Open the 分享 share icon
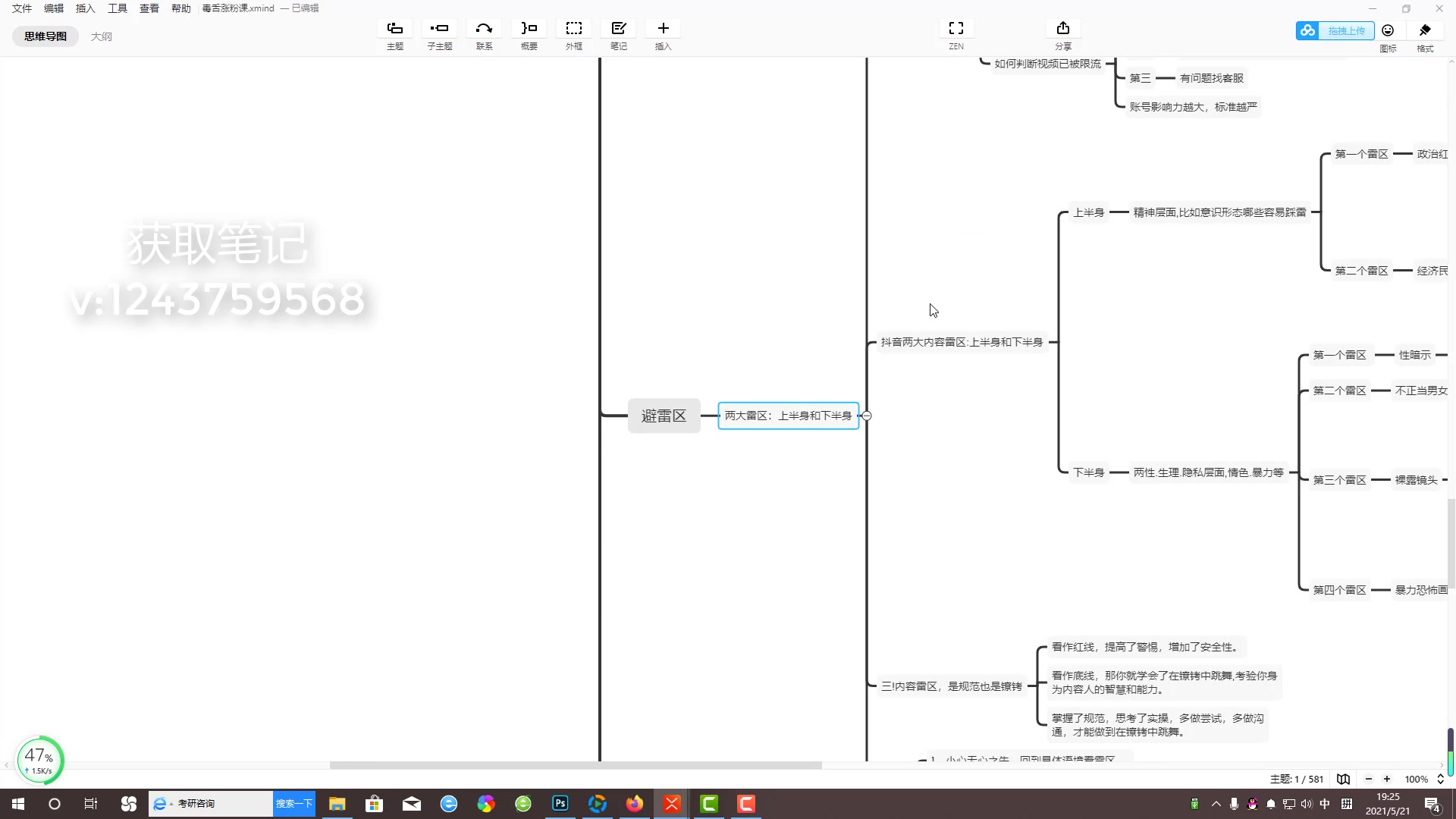This screenshot has height=819, width=1456. pyautogui.click(x=1063, y=29)
